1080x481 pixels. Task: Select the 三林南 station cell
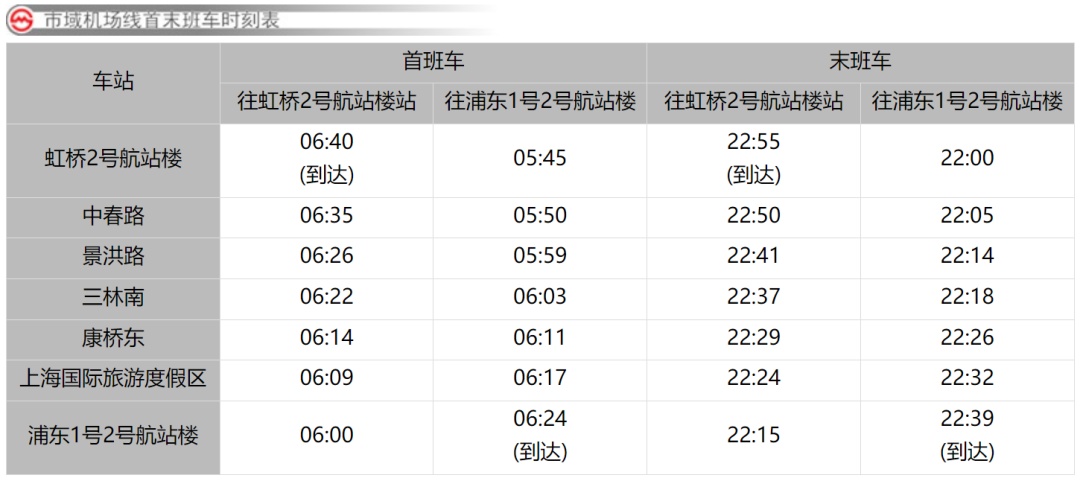pos(113,297)
